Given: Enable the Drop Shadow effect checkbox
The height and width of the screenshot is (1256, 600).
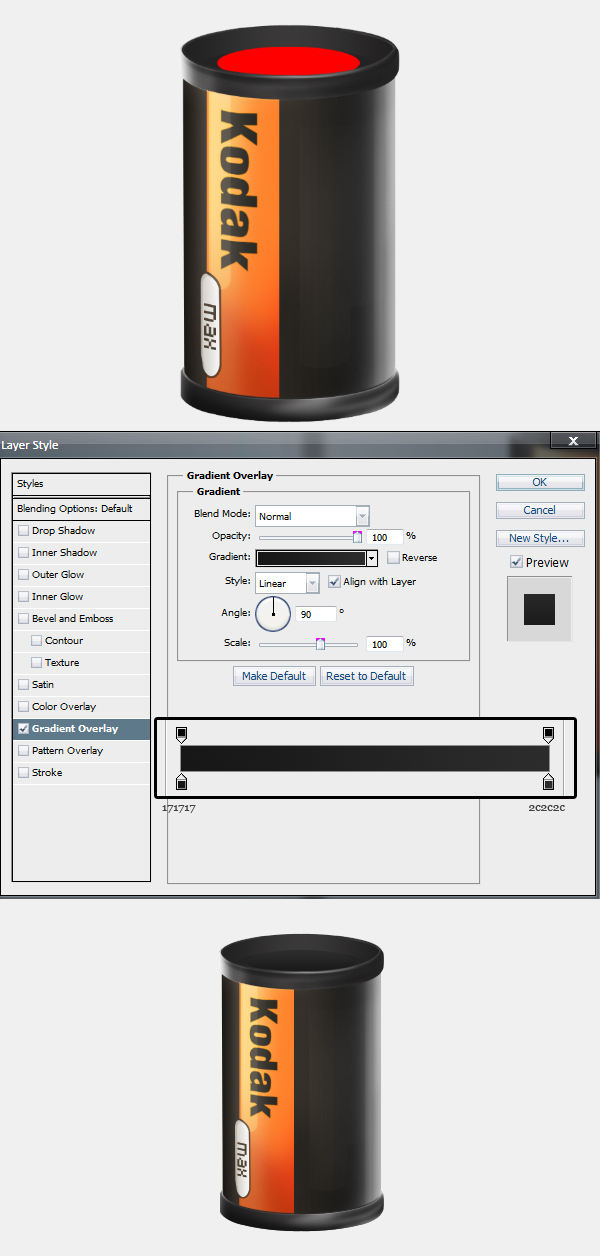Looking at the screenshot, I should [x=23, y=531].
